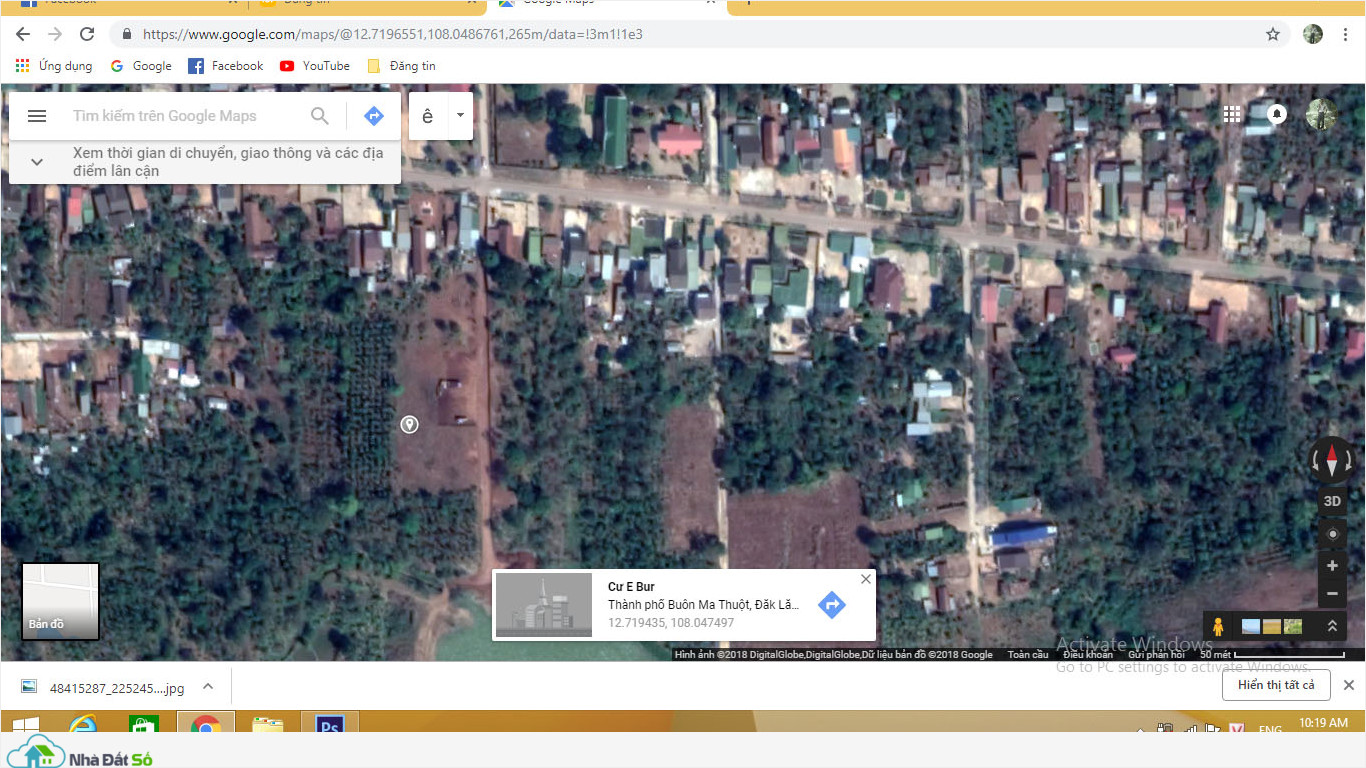The image size is (1366, 768).
Task: Get directions to Cư E Bur
Action: [832, 604]
